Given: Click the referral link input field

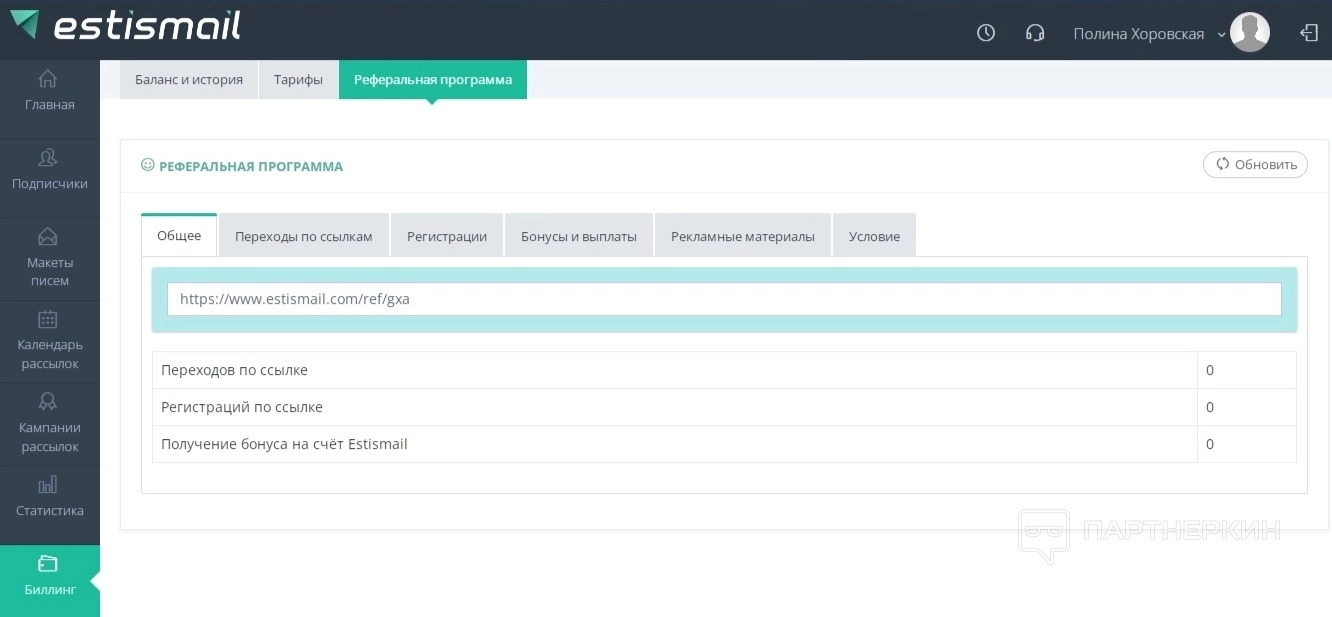Looking at the screenshot, I should (x=724, y=299).
